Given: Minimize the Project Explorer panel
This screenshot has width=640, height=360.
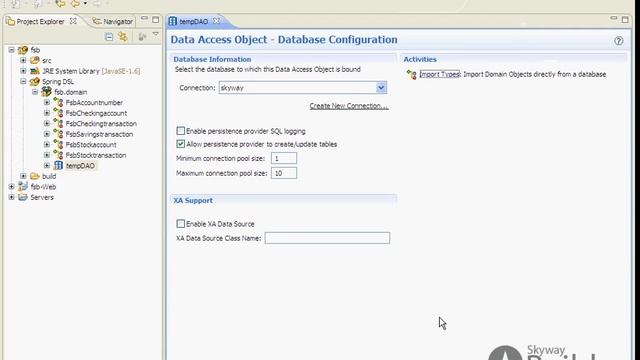Looking at the screenshot, I should 144,19.
